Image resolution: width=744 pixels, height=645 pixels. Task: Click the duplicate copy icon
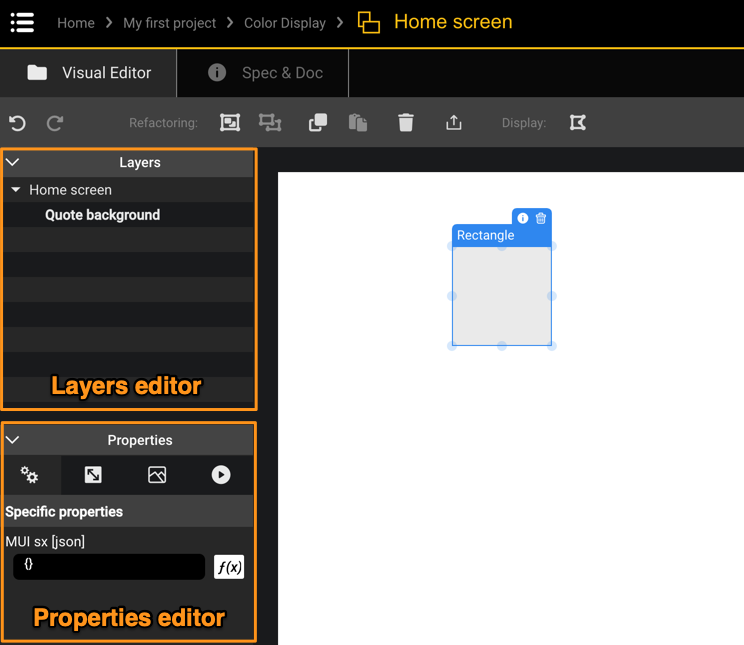coord(318,122)
